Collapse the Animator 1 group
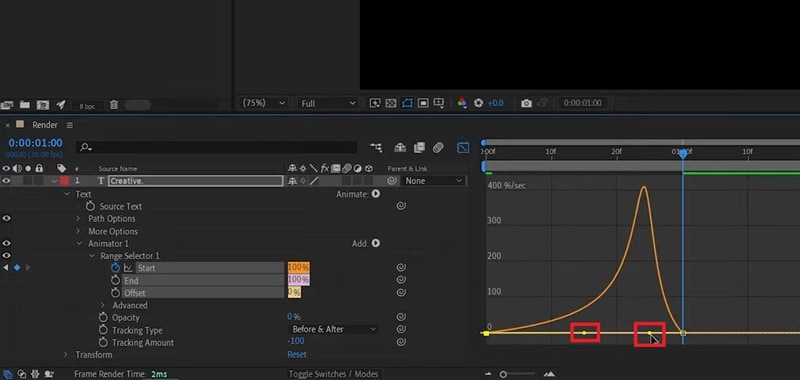Viewport: 800px width, 380px height. (79, 244)
